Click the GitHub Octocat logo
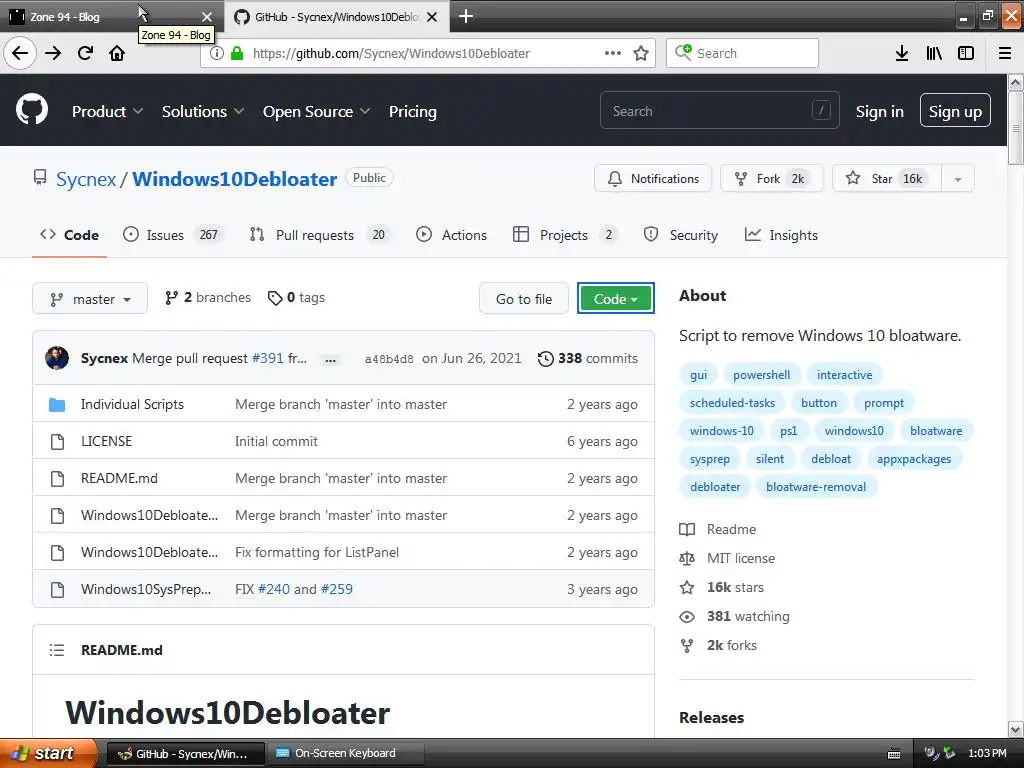The width and height of the screenshot is (1024, 768). coord(32,110)
